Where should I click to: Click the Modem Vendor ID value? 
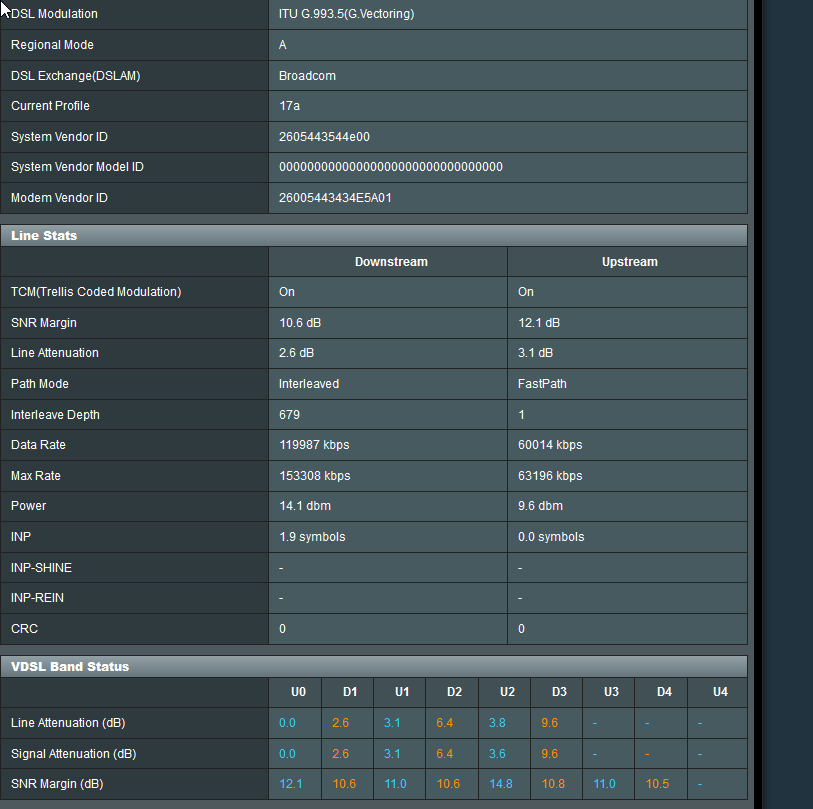pos(335,198)
